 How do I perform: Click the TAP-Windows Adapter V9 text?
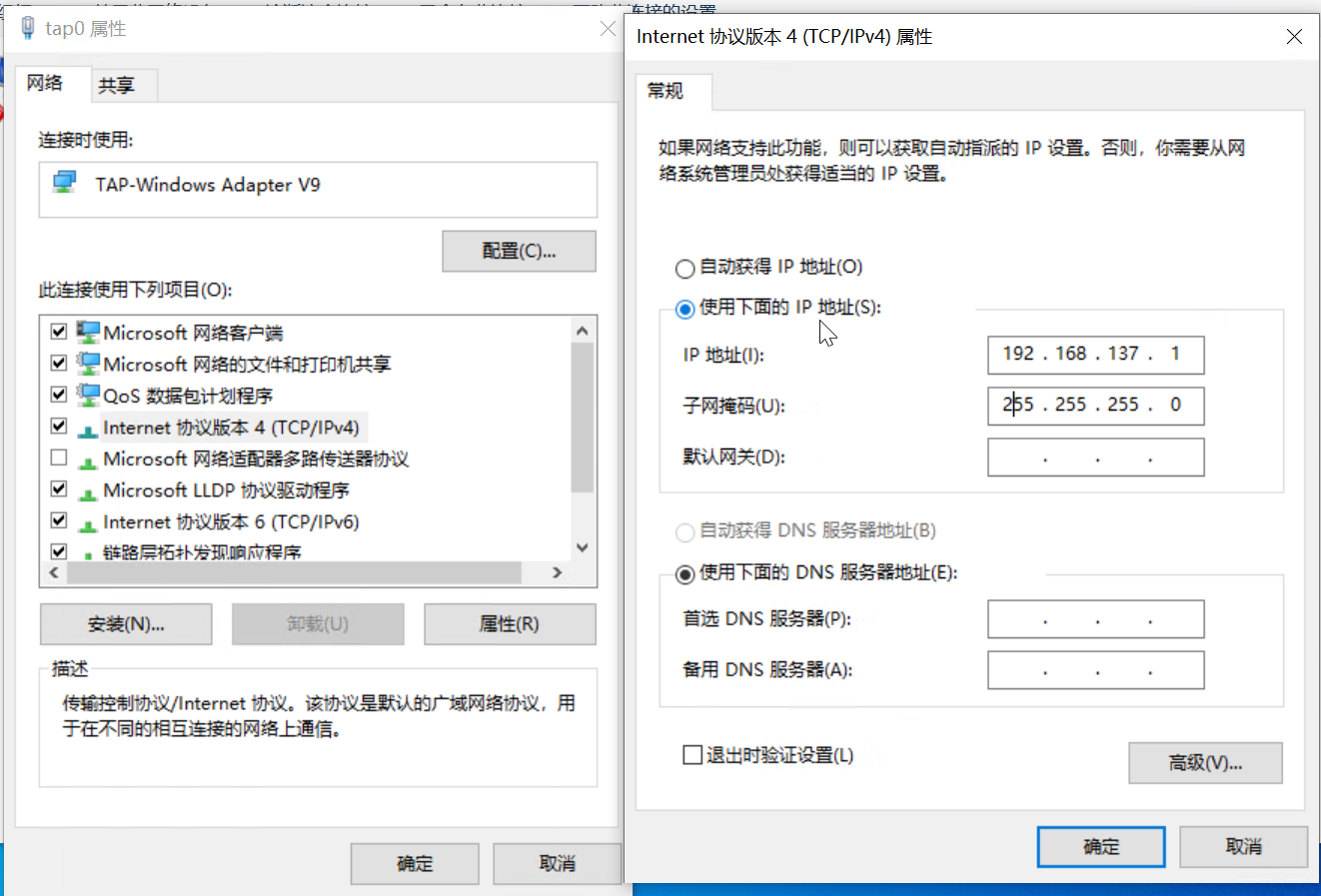coord(208,185)
